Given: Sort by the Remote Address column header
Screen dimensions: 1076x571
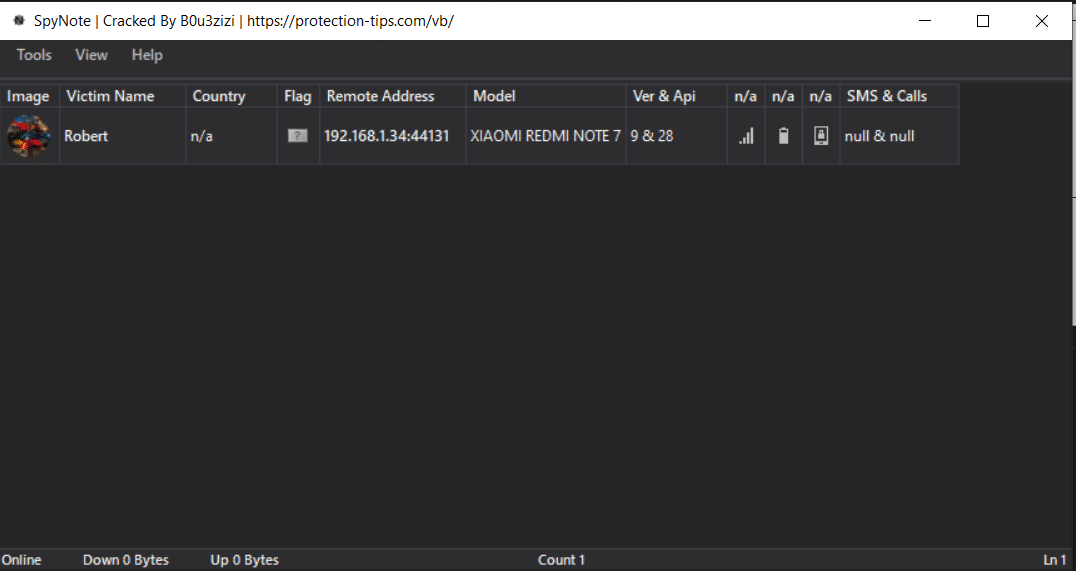Looking at the screenshot, I should [393, 96].
